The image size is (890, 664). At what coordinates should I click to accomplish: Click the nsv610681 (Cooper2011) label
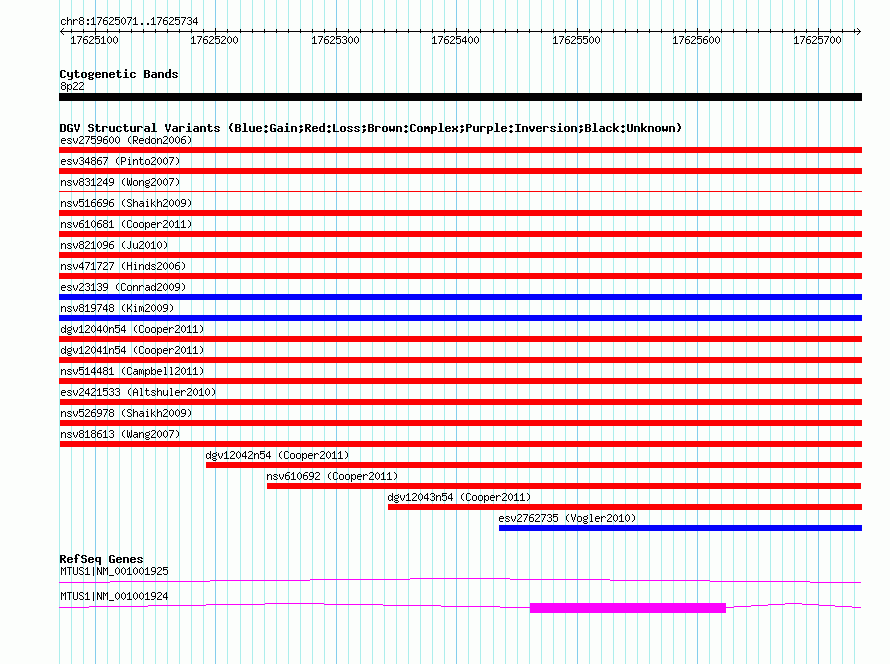[126, 224]
